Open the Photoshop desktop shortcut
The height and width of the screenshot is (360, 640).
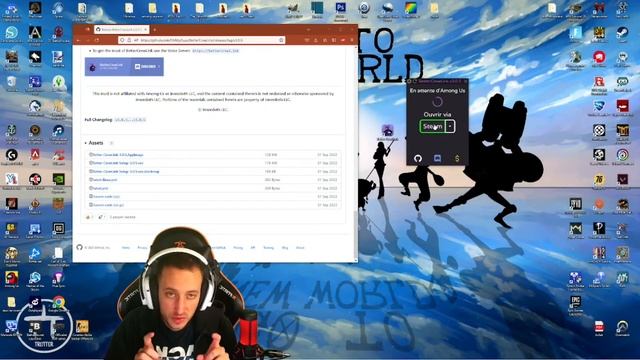[340, 11]
